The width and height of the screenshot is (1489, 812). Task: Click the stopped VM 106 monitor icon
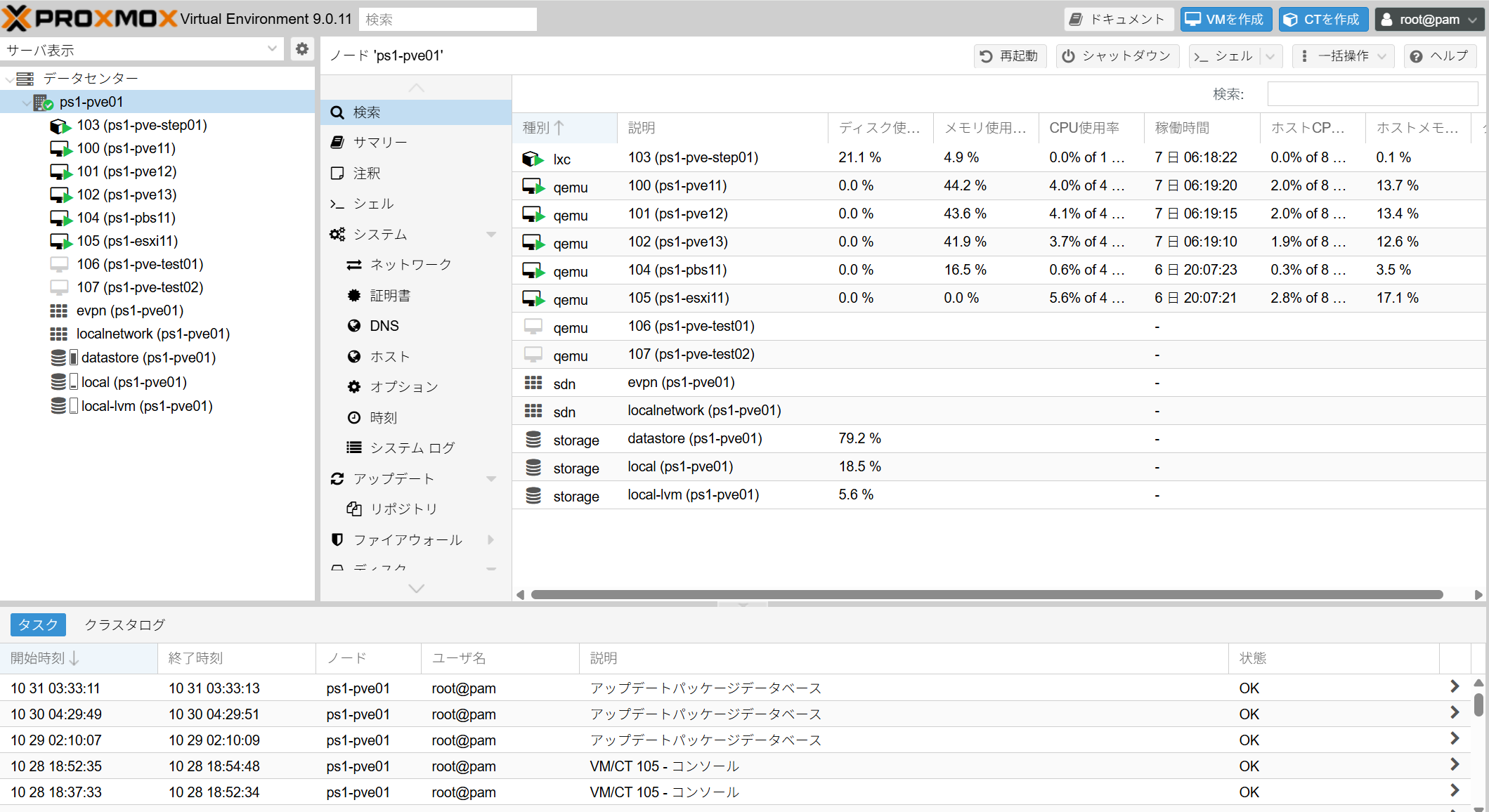point(60,264)
